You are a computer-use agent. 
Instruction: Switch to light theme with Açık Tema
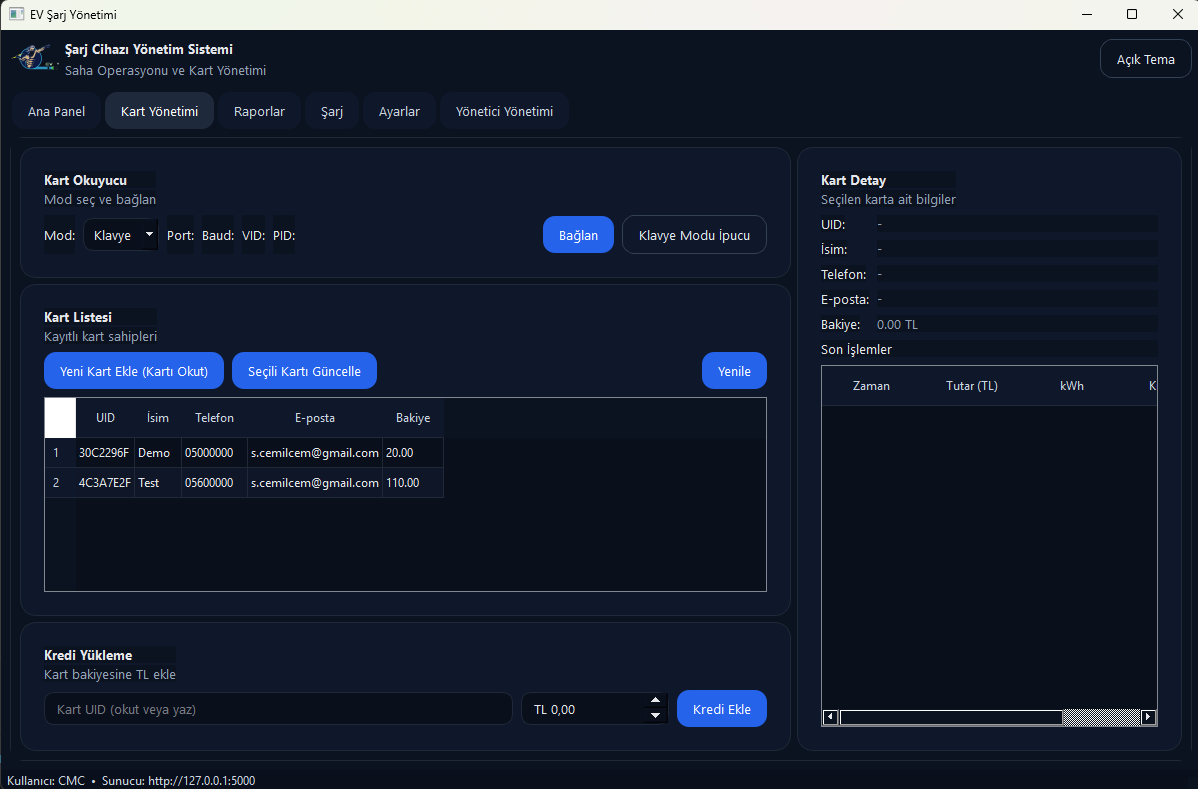pyautogui.click(x=1145, y=59)
